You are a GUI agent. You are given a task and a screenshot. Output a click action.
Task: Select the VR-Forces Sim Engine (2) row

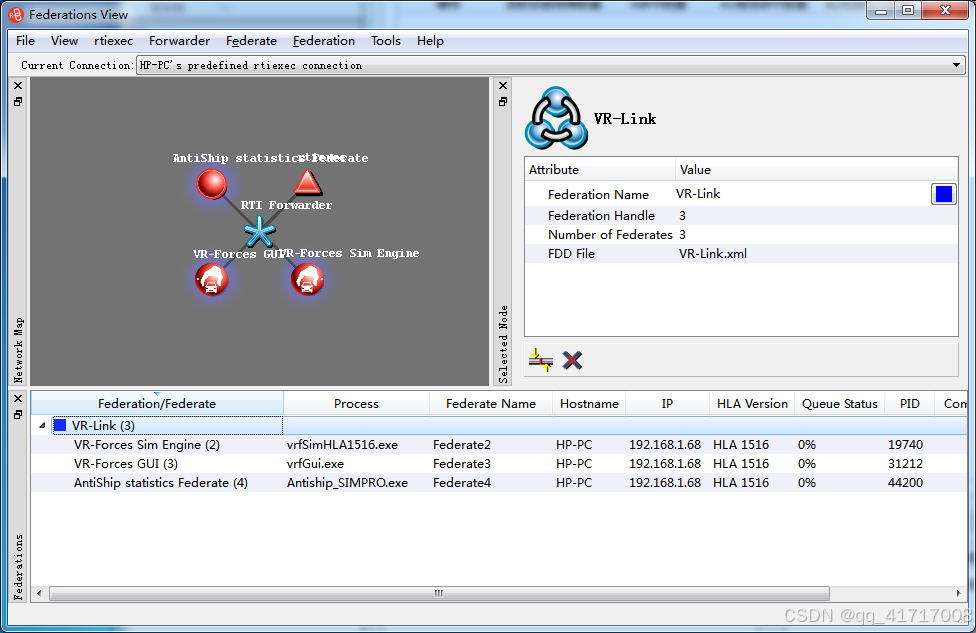click(500, 444)
